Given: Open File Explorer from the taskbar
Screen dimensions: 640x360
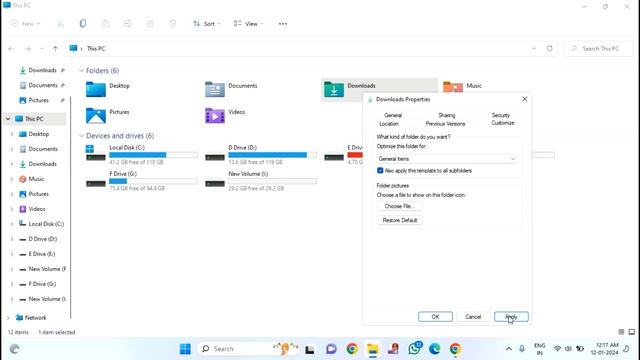Looking at the screenshot, I should pos(372,349).
